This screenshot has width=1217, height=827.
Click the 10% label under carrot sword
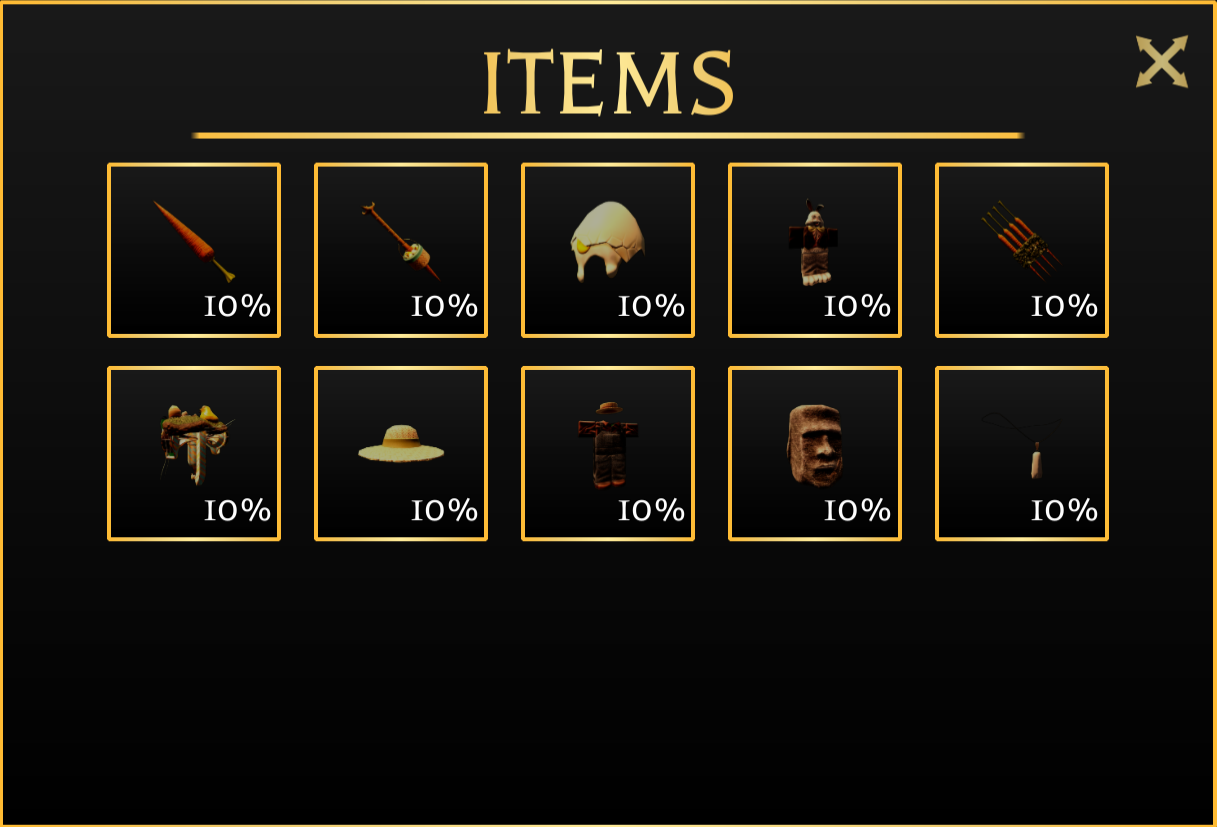[238, 306]
